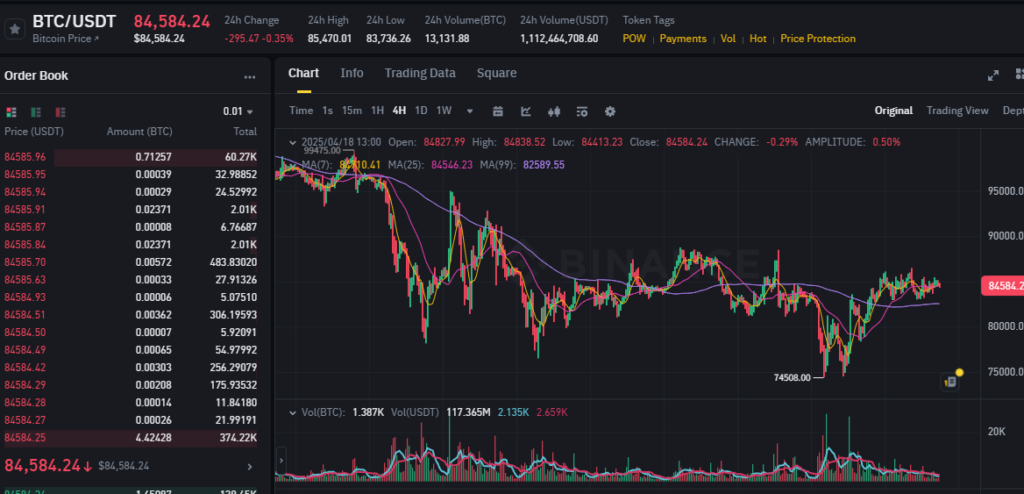Click the current price label 84584 on price axis

tap(1002, 286)
